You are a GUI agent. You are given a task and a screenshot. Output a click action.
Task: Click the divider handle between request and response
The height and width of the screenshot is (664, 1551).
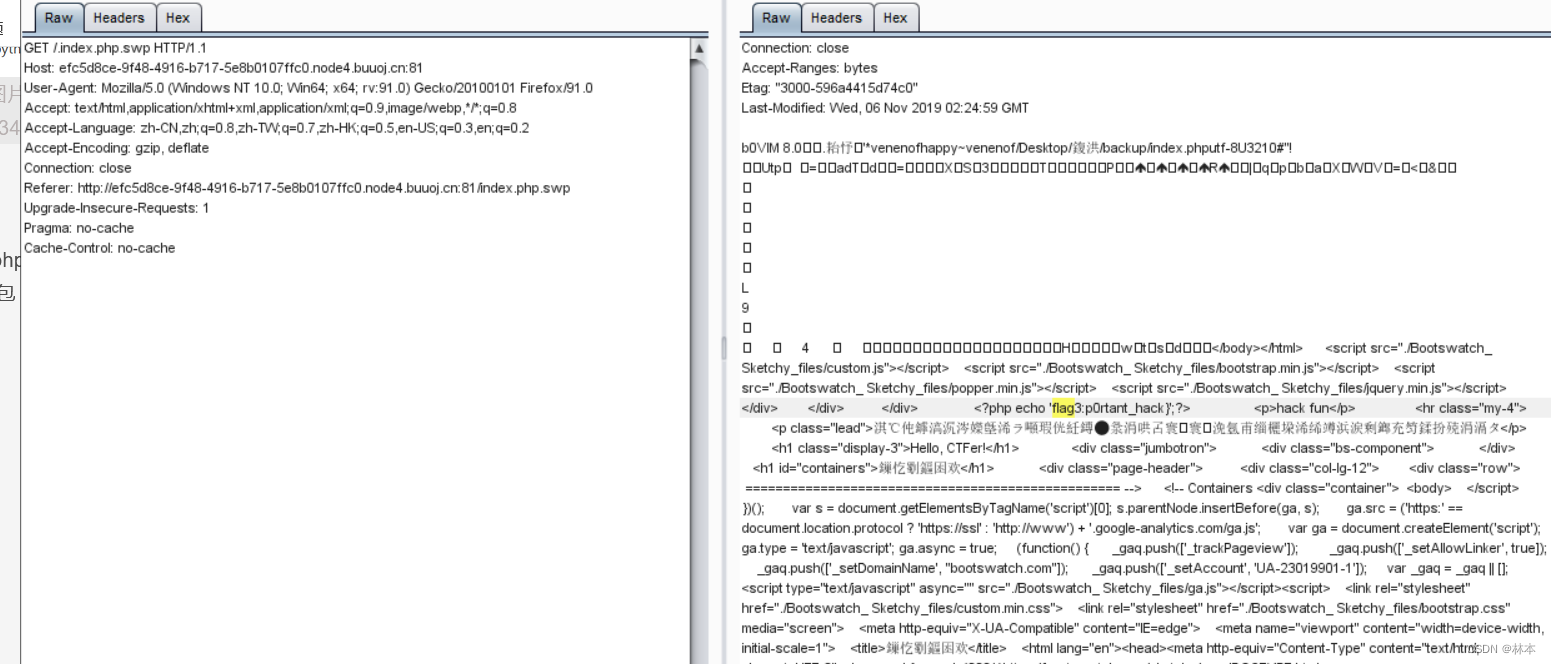pos(724,347)
